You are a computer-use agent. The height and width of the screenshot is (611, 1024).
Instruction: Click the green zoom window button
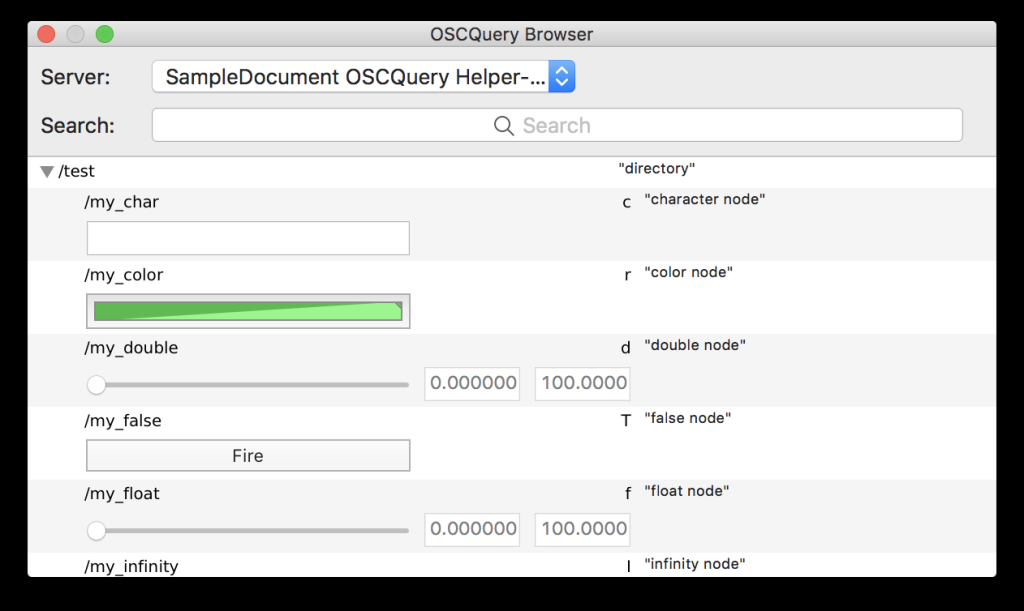click(x=104, y=35)
